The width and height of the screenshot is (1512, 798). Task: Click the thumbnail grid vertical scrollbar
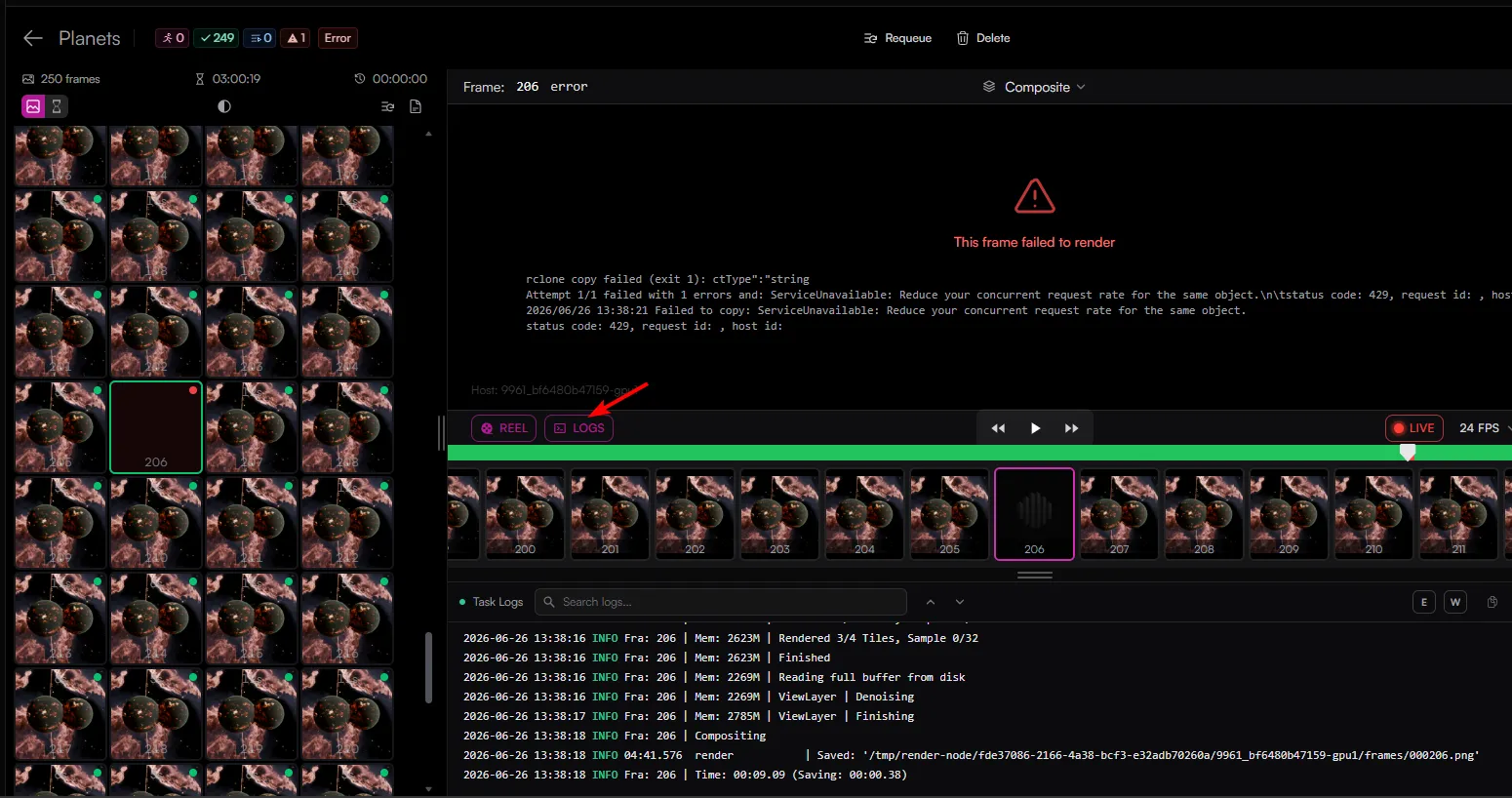point(428,668)
